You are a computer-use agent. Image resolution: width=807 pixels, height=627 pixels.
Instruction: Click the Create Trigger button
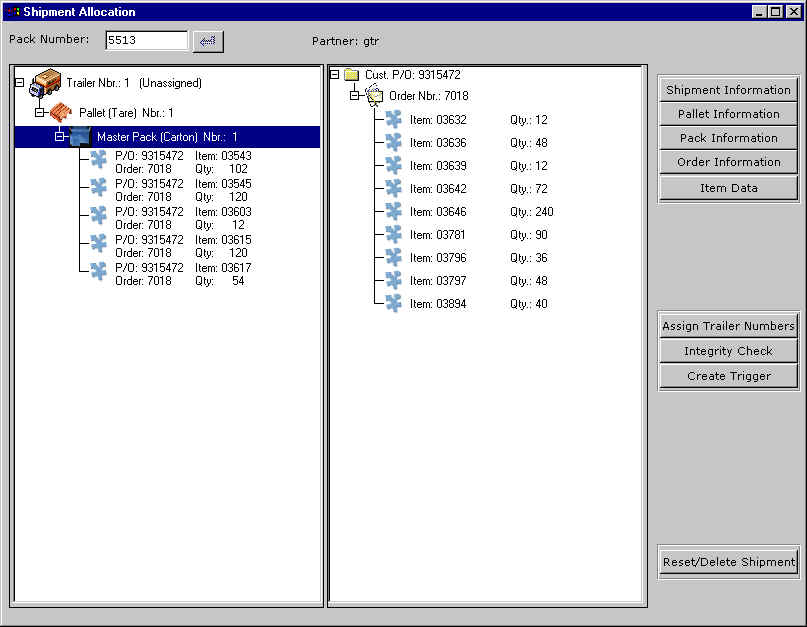[x=727, y=377]
